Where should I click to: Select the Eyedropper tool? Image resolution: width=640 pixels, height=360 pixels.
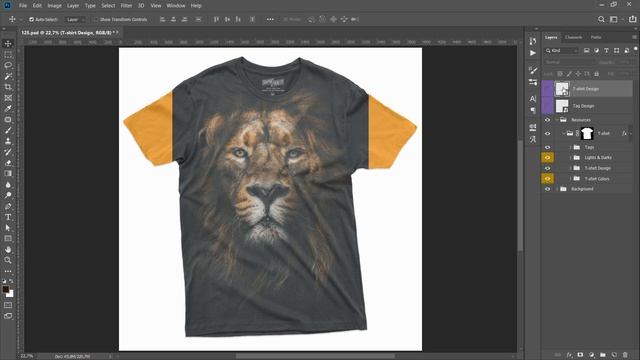(x=8, y=109)
